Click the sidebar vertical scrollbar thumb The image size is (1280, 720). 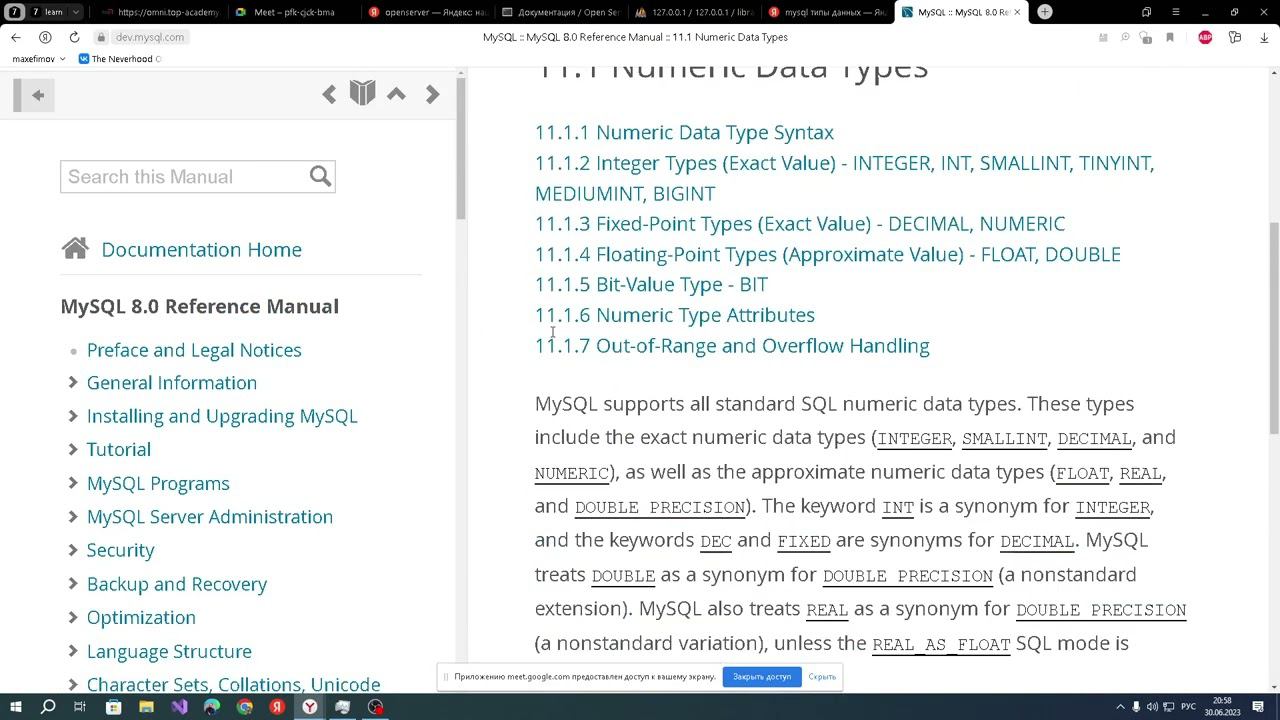click(461, 148)
